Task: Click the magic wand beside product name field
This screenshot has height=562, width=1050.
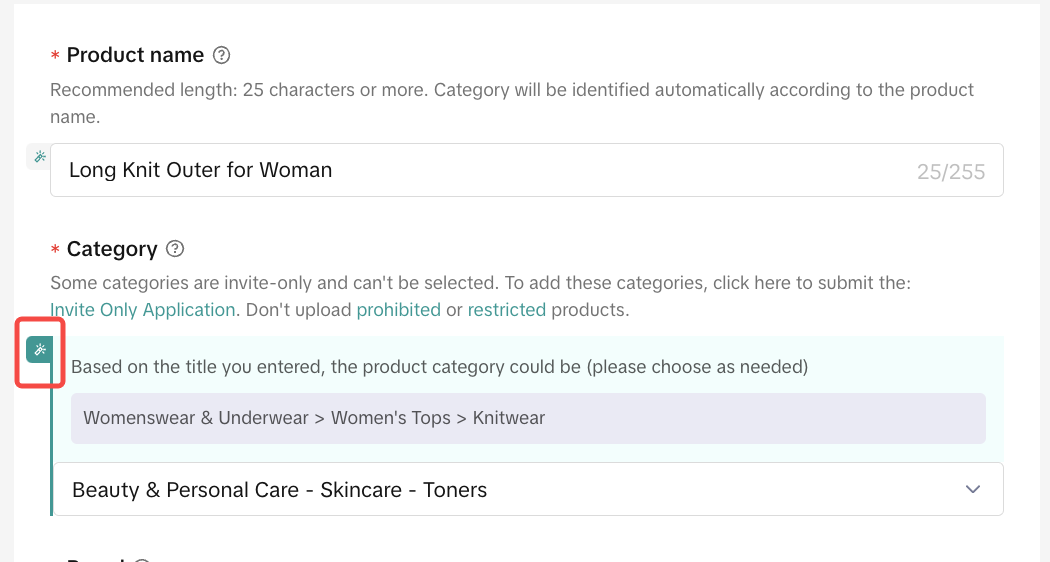Action: (39, 156)
